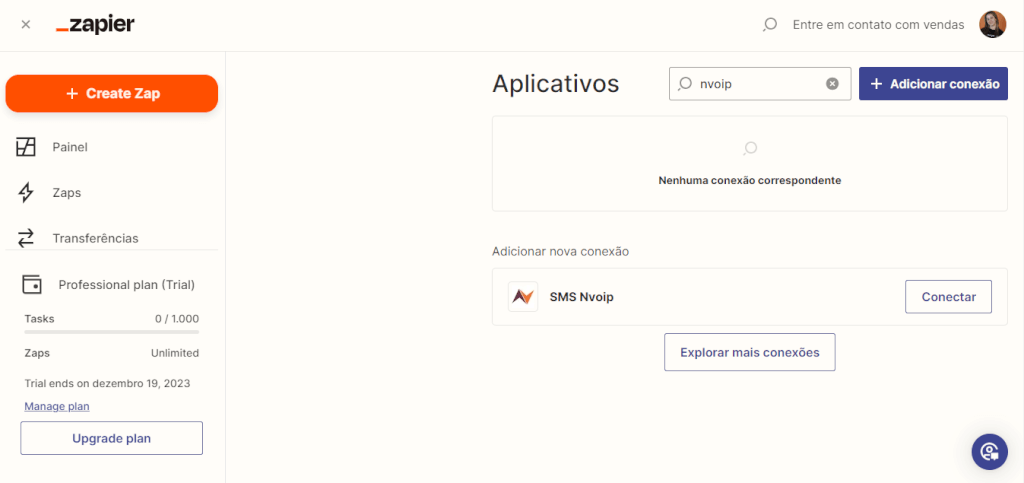
Task: Click the Painel dashboard icon
Action: (25, 148)
